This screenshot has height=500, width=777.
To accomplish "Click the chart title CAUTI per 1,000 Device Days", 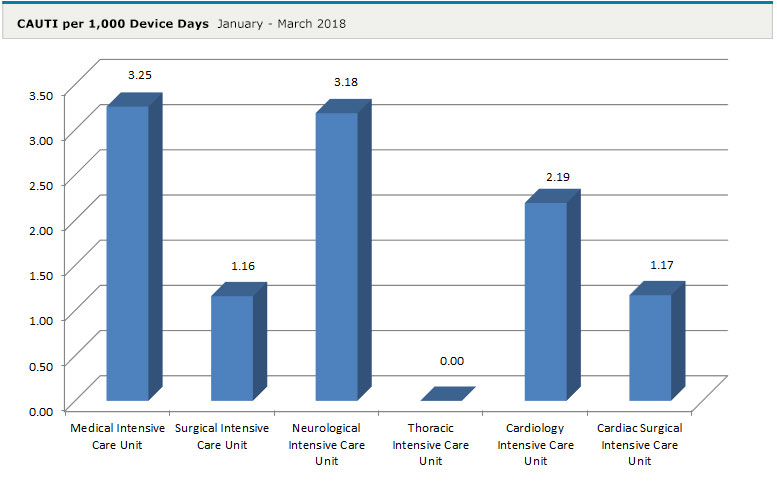I will (113, 23).
